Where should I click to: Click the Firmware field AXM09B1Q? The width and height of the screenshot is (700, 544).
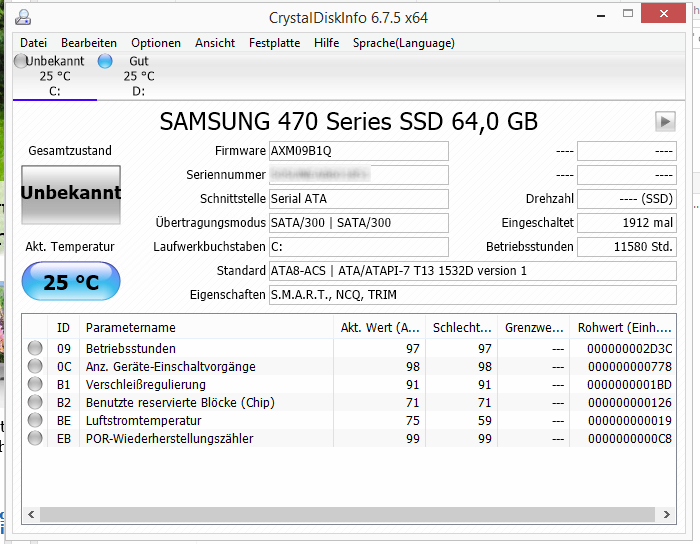[x=358, y=151]
